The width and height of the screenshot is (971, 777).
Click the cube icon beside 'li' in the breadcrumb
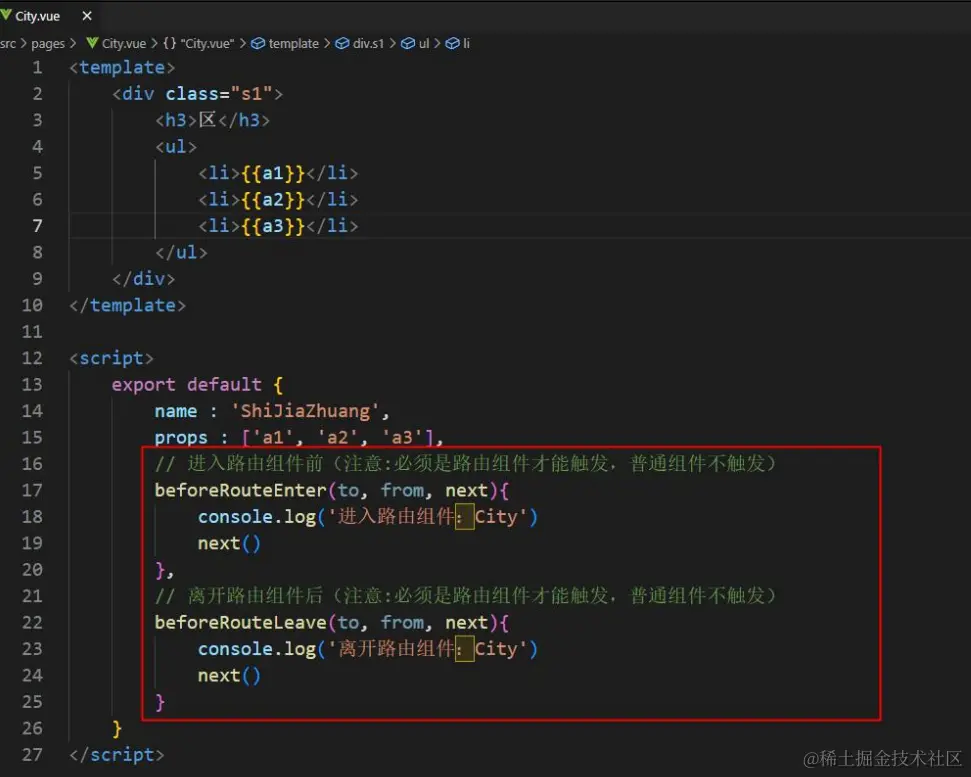tap(453, 43)
